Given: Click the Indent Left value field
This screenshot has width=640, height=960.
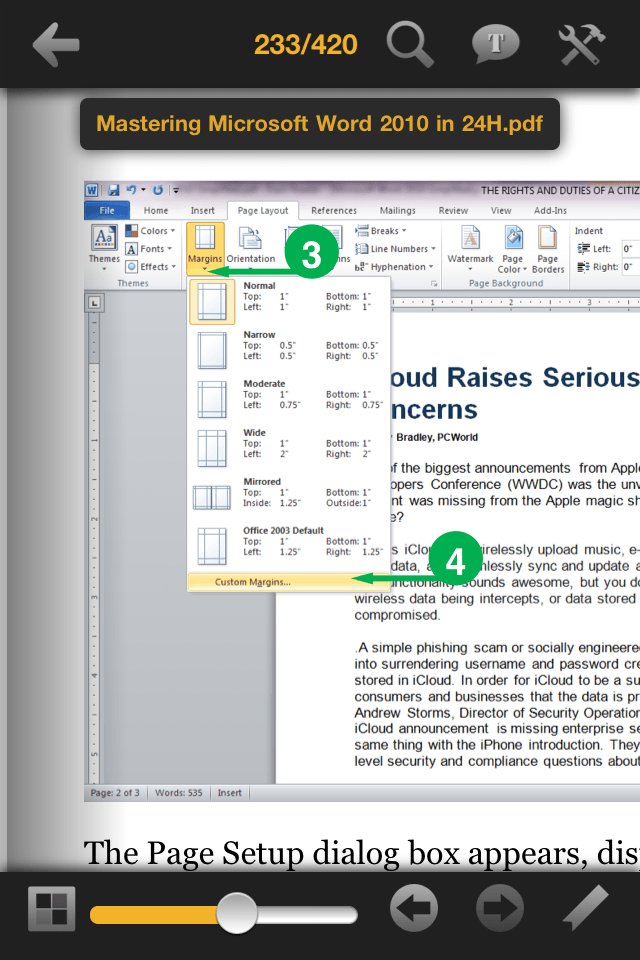Looking at the screenshot, I should tap(631, 249).
